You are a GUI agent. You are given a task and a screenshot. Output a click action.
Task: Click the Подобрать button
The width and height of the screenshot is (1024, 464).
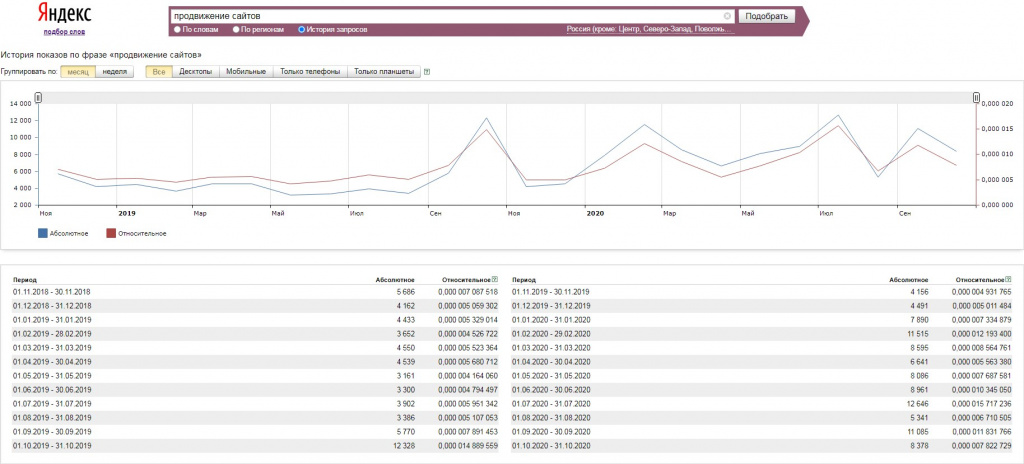766,16
